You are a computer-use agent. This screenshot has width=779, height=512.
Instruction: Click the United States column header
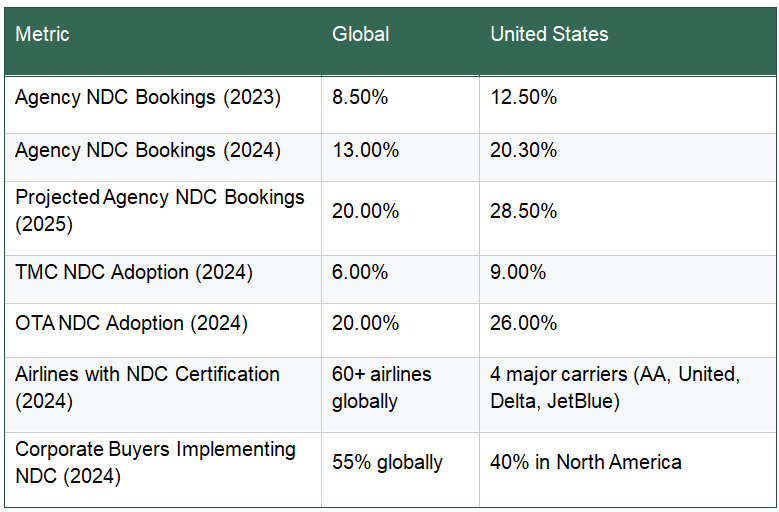pyautogui.click(x=549, y=34)
